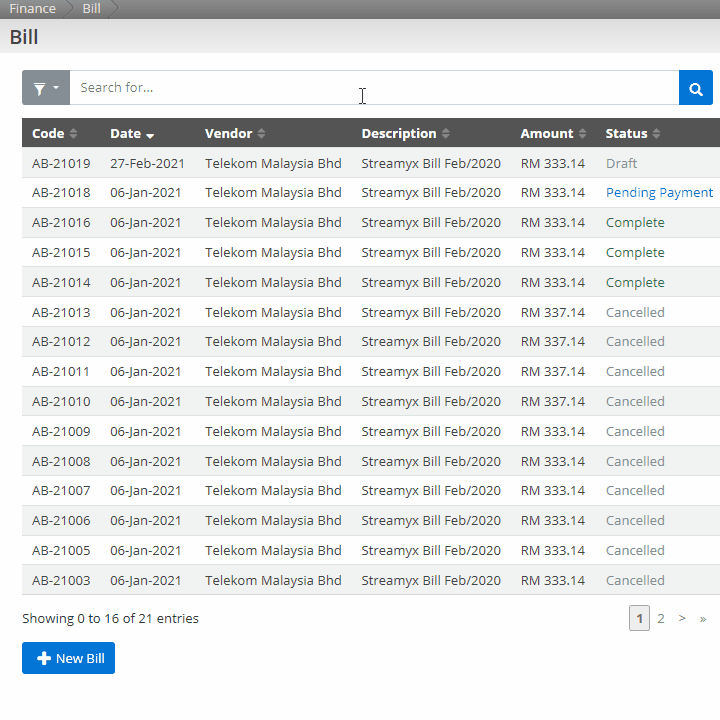Viewport: 720px width, 720px height.
Task: Select Bill breadcrumb item
Action: [x=91, y=9]
